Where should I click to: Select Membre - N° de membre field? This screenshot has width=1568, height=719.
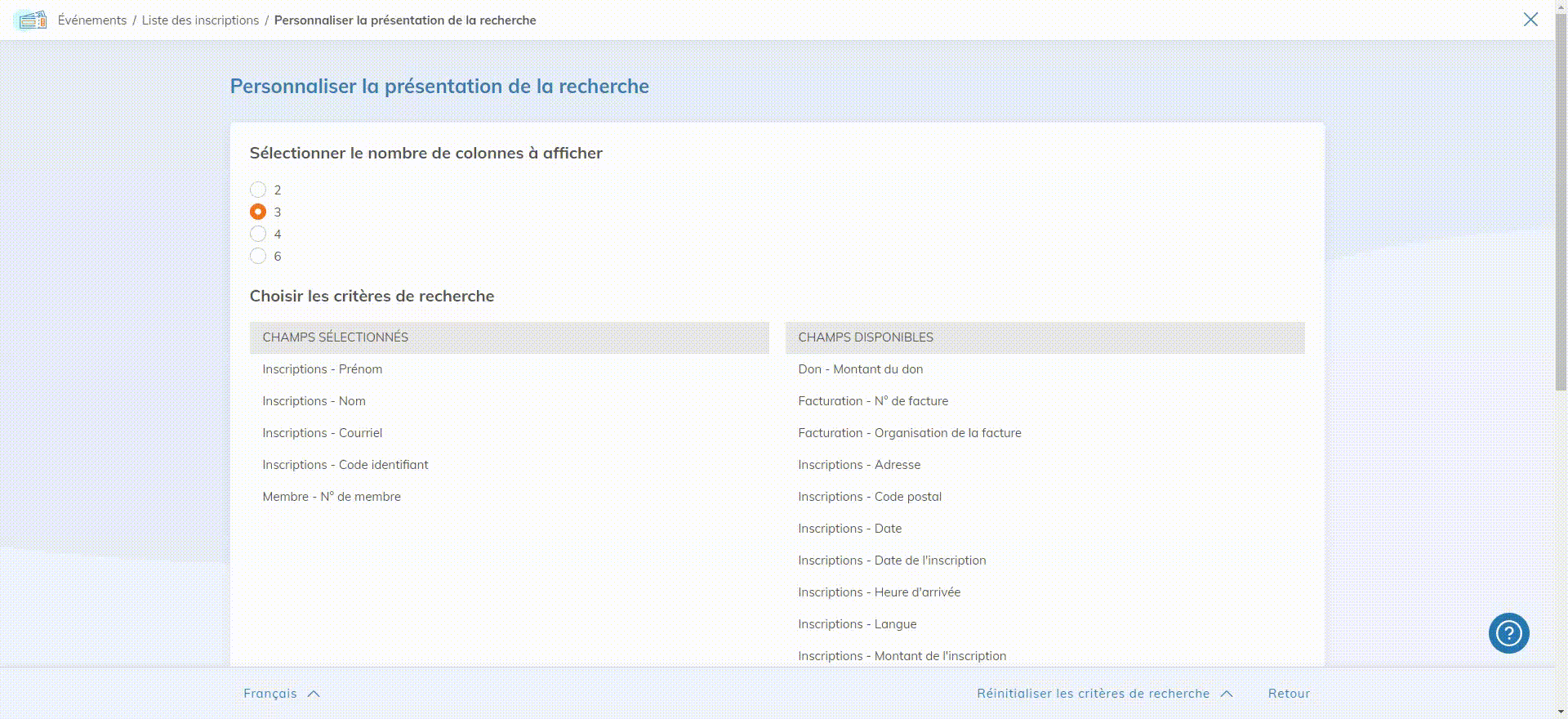[332, 497]
